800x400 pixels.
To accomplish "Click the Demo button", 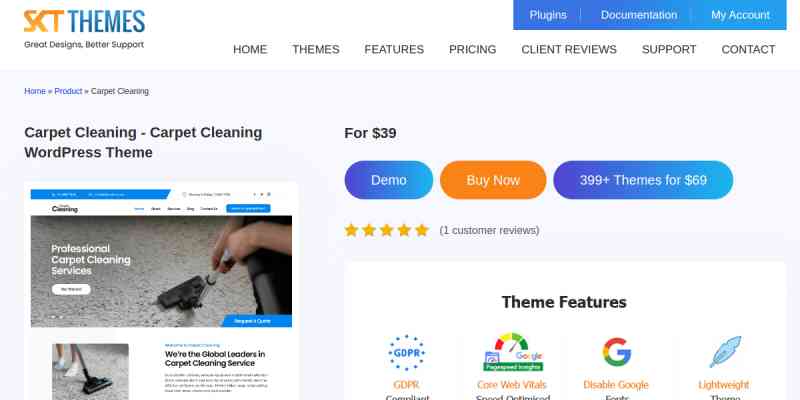I will point(389,180).
